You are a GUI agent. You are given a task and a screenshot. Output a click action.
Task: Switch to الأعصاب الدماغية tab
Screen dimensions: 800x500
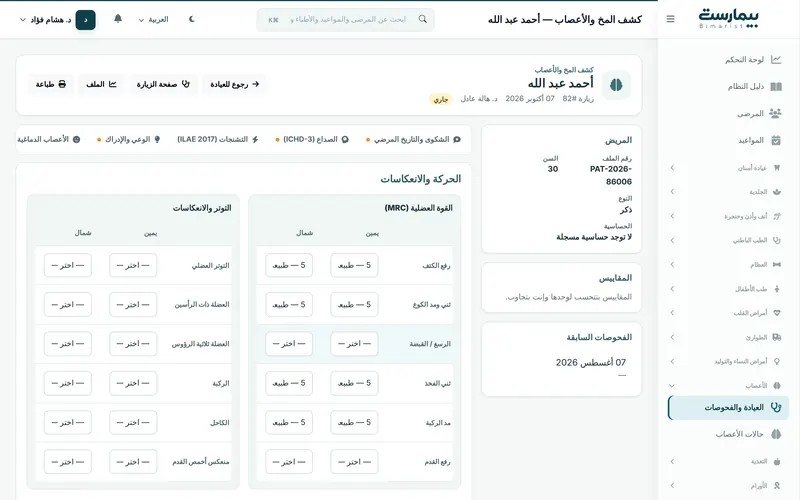[48, 139]
